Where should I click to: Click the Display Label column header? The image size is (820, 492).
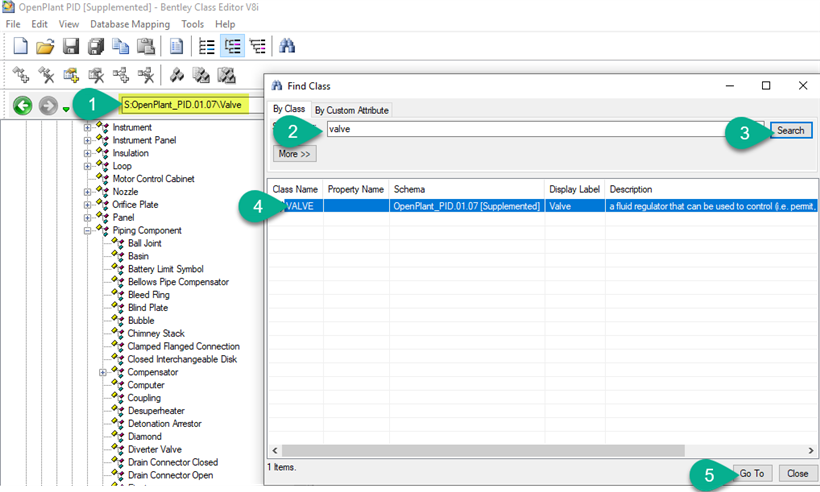point(574,189)
